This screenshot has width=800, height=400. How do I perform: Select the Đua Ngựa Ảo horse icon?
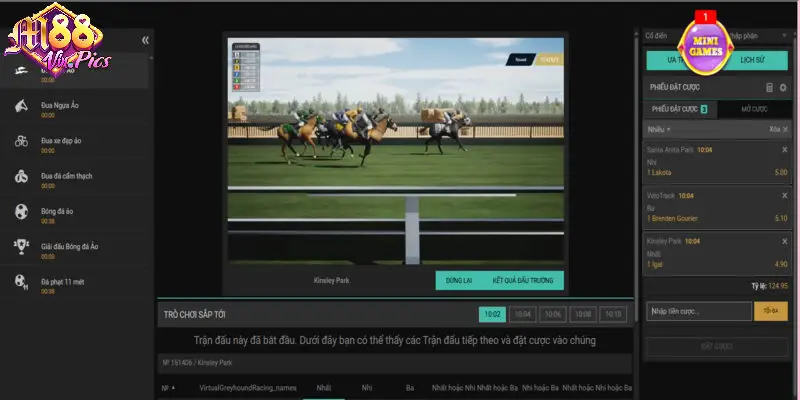(x=20, y=107)
